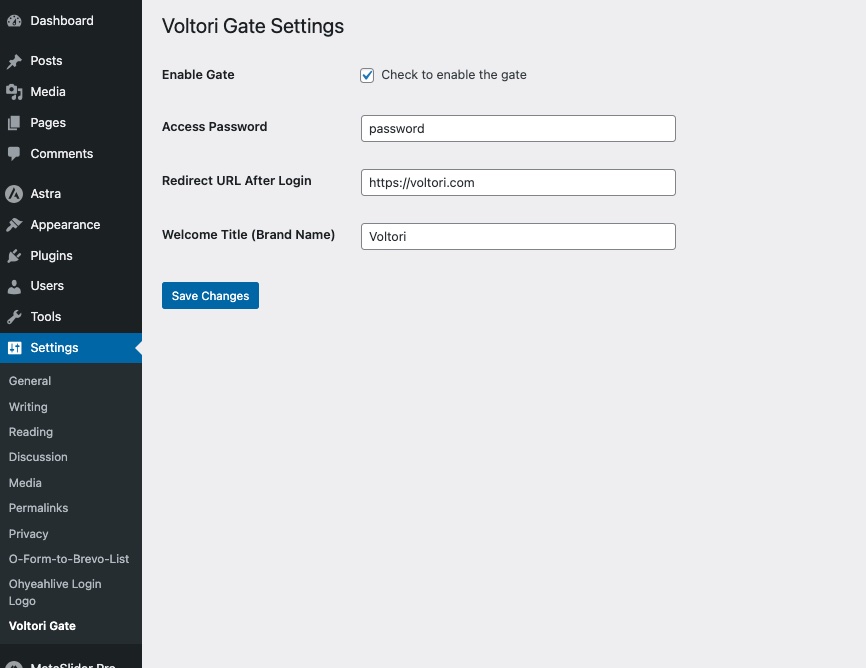Open O-Form-to-Brevo-List settings link
This screenshot has width=866, height=668.
[x=69, y=559]
